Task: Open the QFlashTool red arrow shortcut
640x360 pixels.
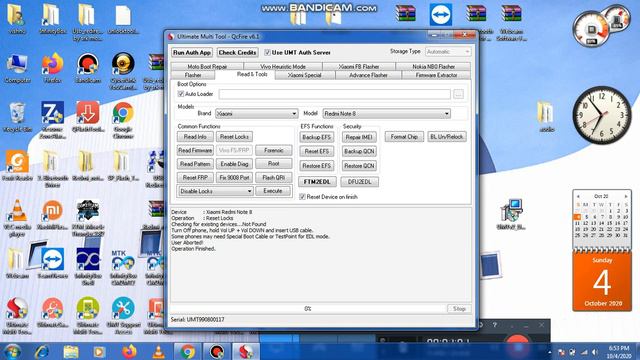Action: point(88,118)
